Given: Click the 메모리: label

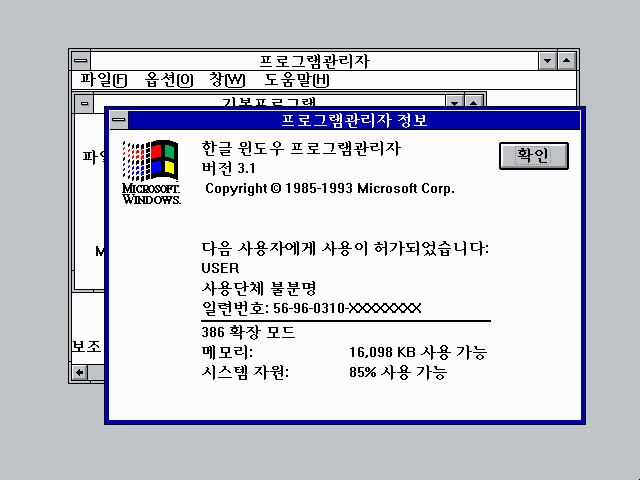Looking at the screenshot, I should coord(227,352).
